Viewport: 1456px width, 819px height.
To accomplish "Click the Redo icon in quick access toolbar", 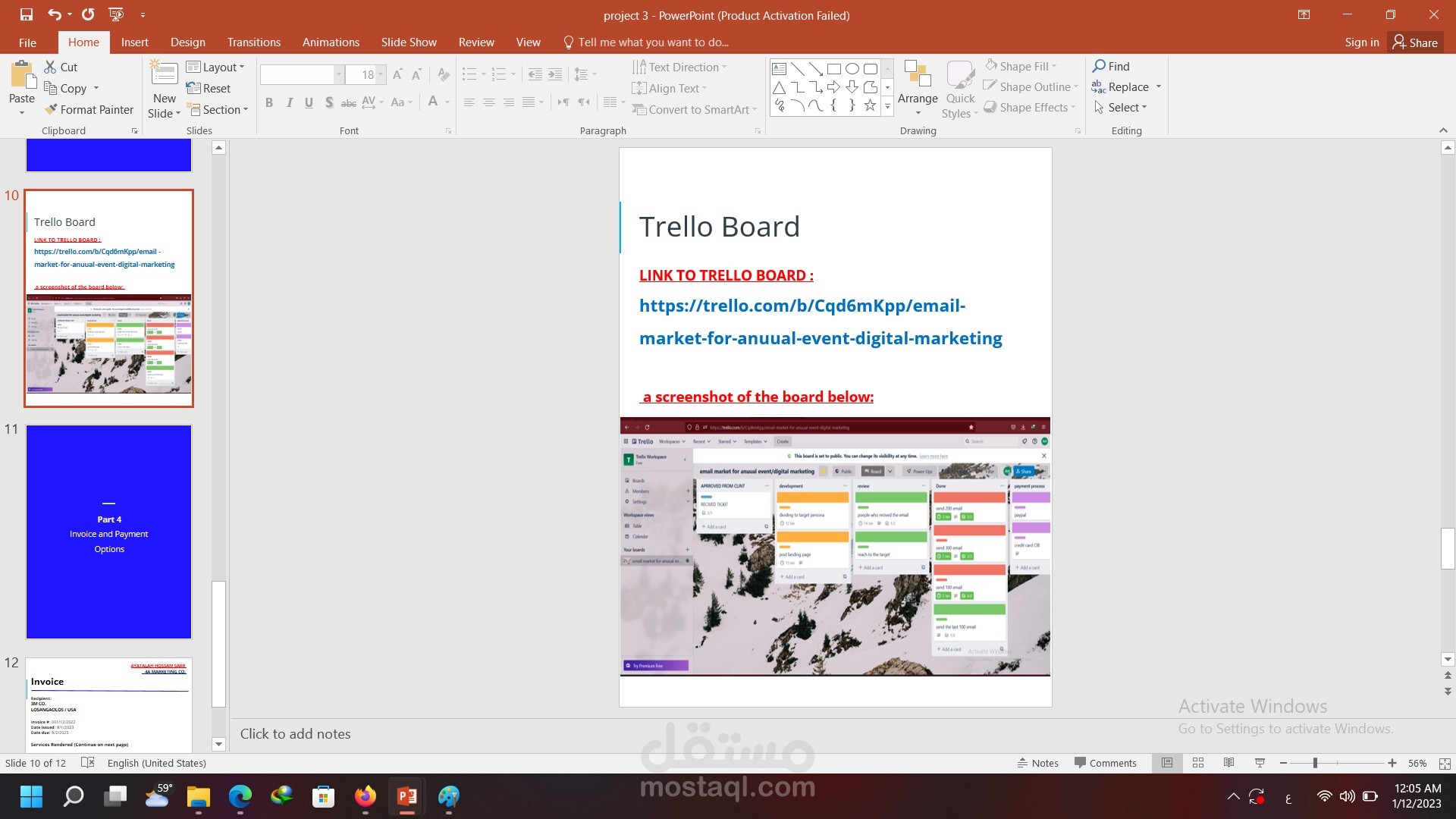I will 88,14.
